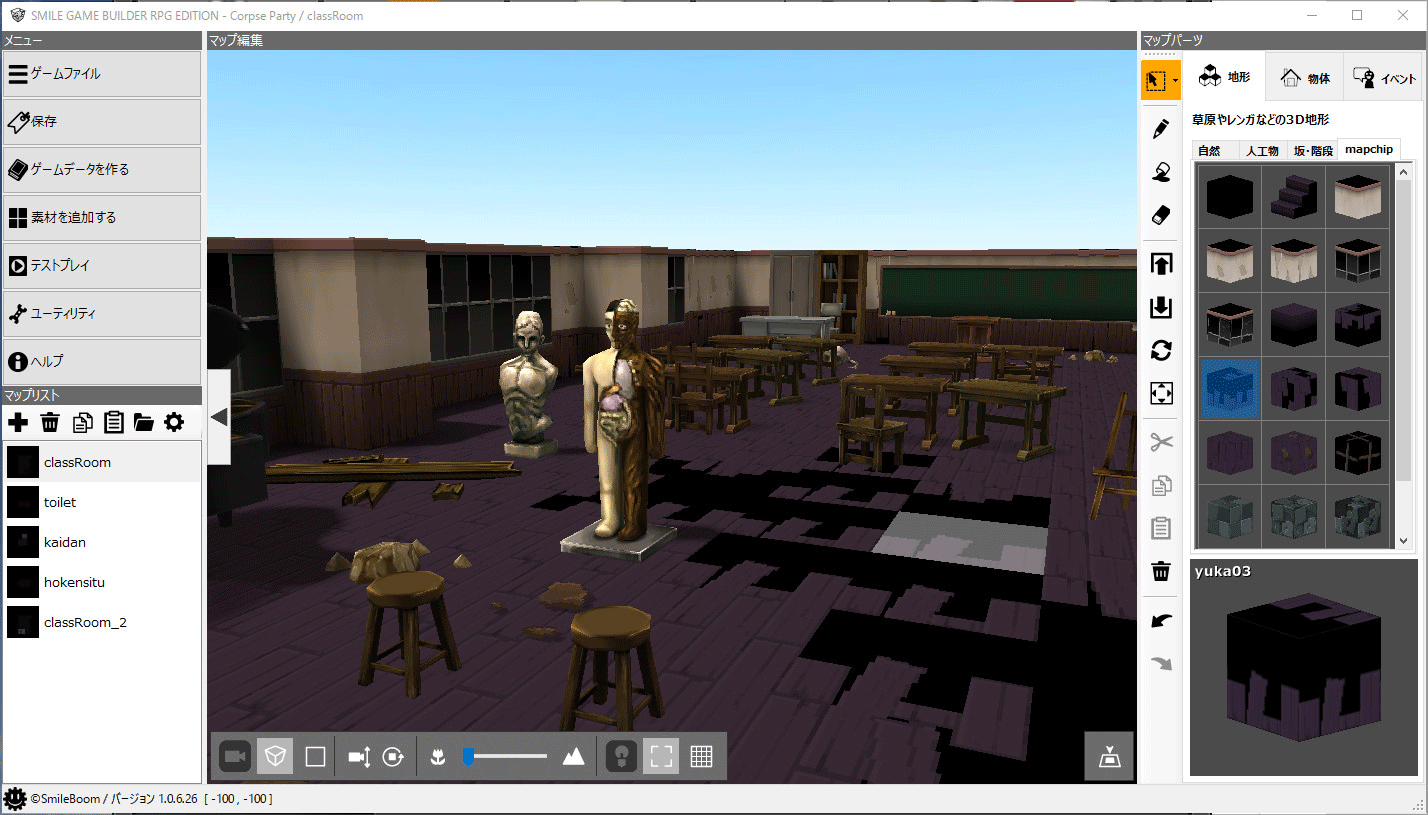The image size is (1428, 815).
Task: Toggle the lightbulb lighting button
Action: pyautogui.click(x=621, y=757)
